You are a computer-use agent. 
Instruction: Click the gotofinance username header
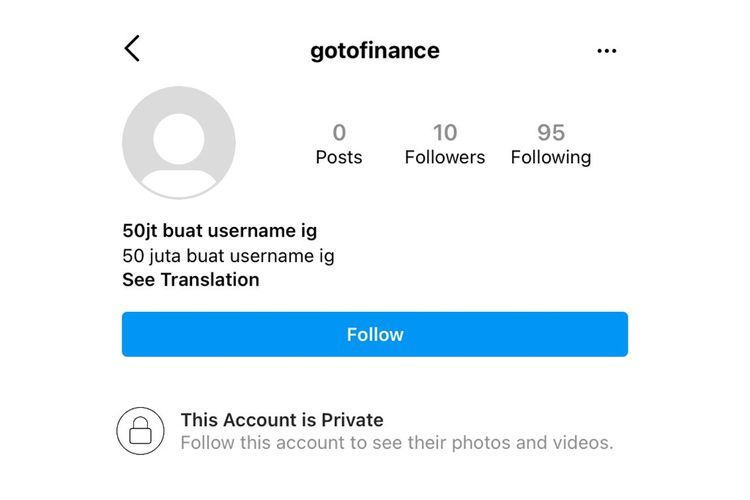375,51
